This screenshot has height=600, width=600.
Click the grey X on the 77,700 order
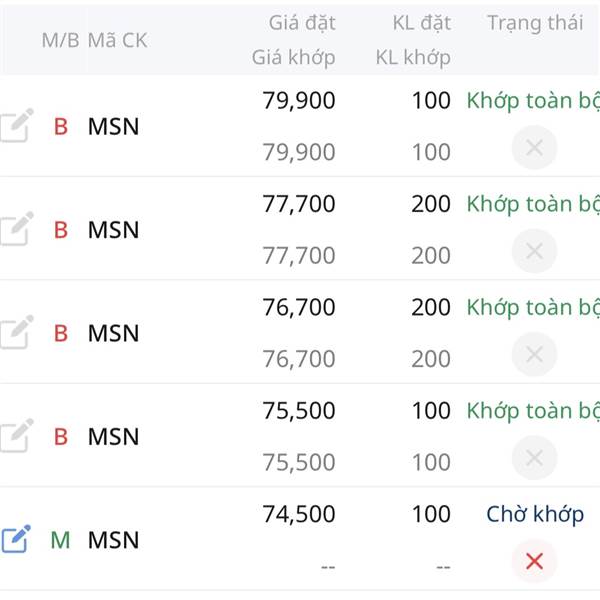[534, 251]
